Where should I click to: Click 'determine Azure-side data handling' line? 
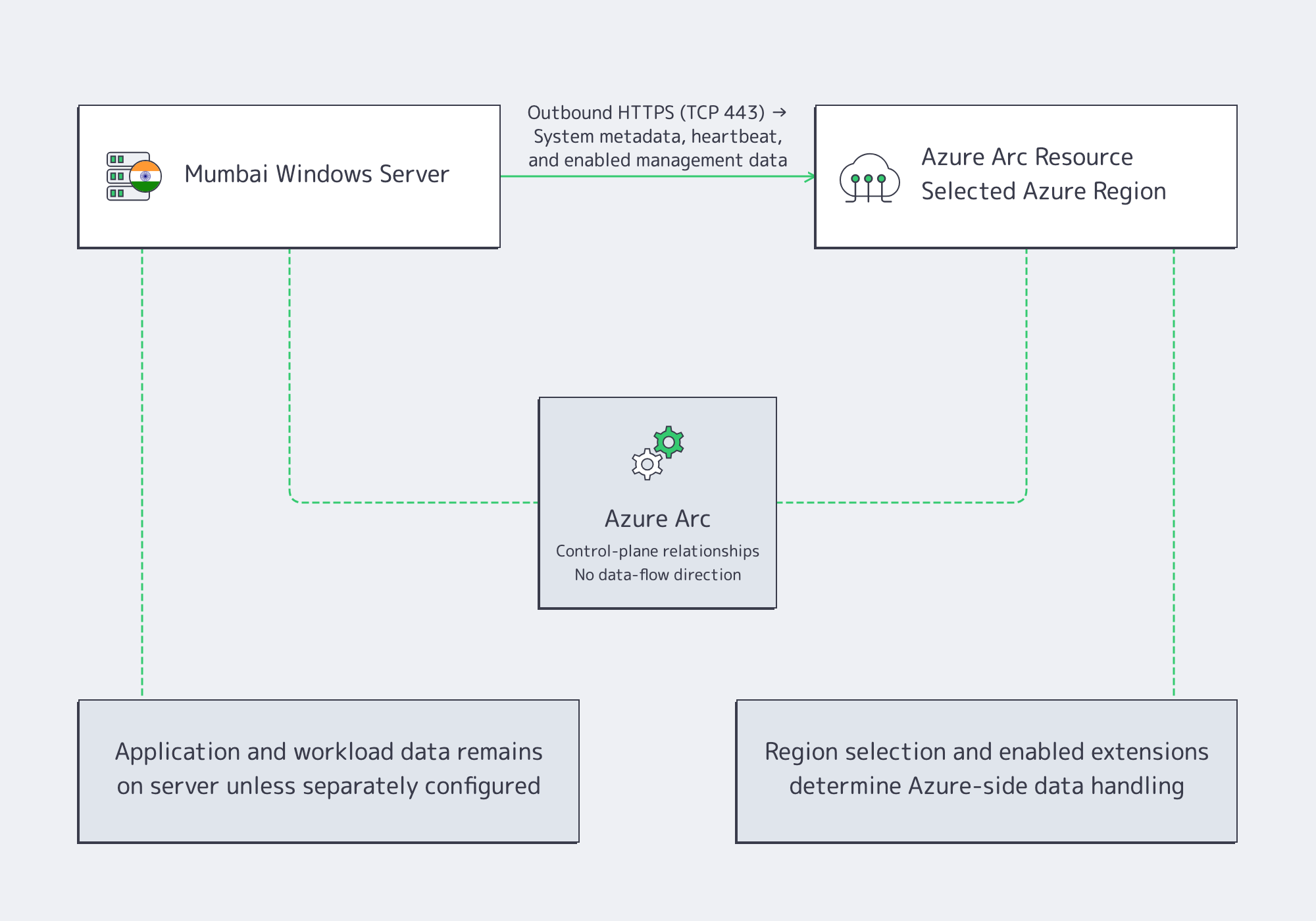tap(986, 786)
